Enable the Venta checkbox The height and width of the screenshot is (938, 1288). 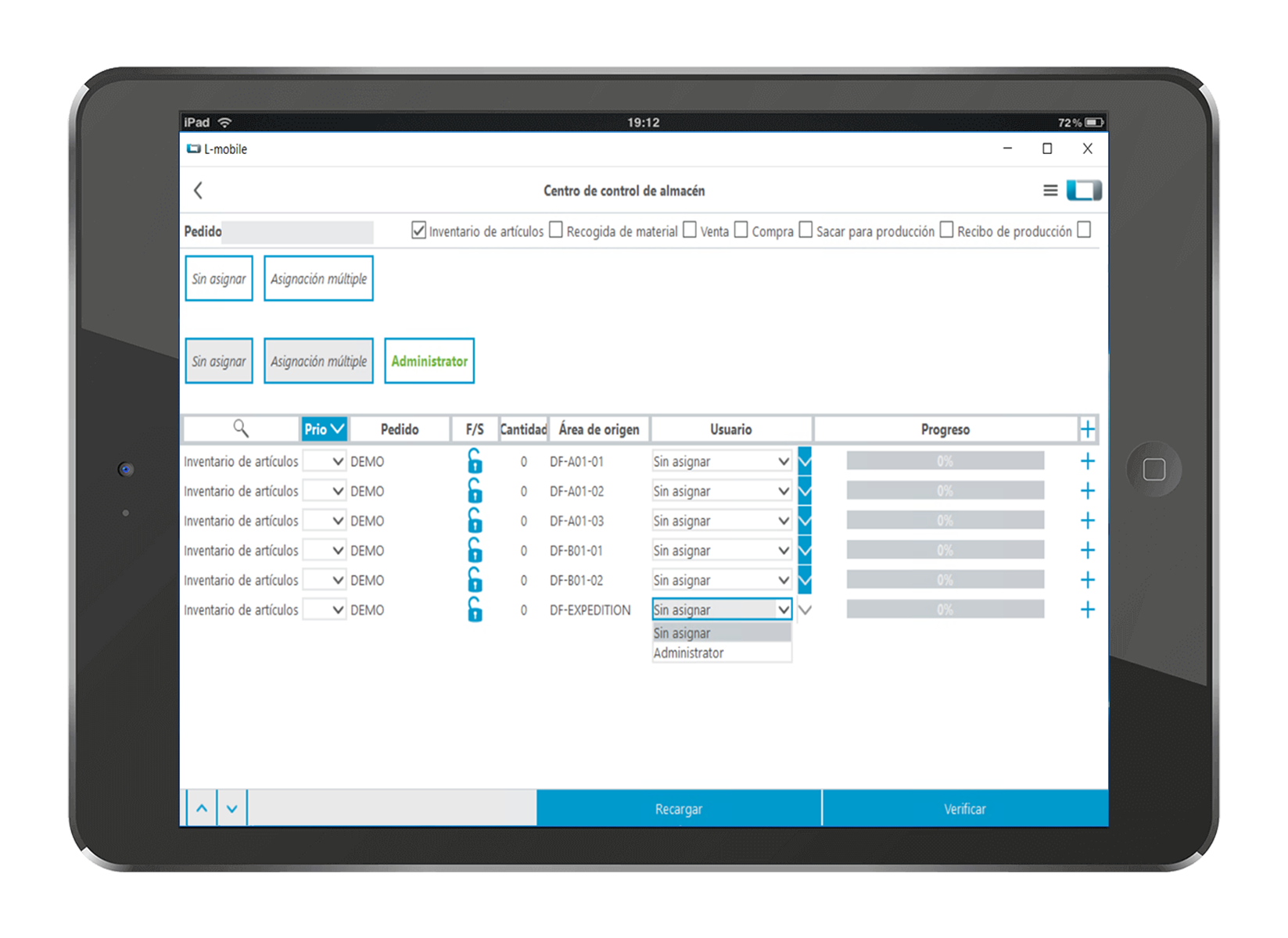(690, 230)
